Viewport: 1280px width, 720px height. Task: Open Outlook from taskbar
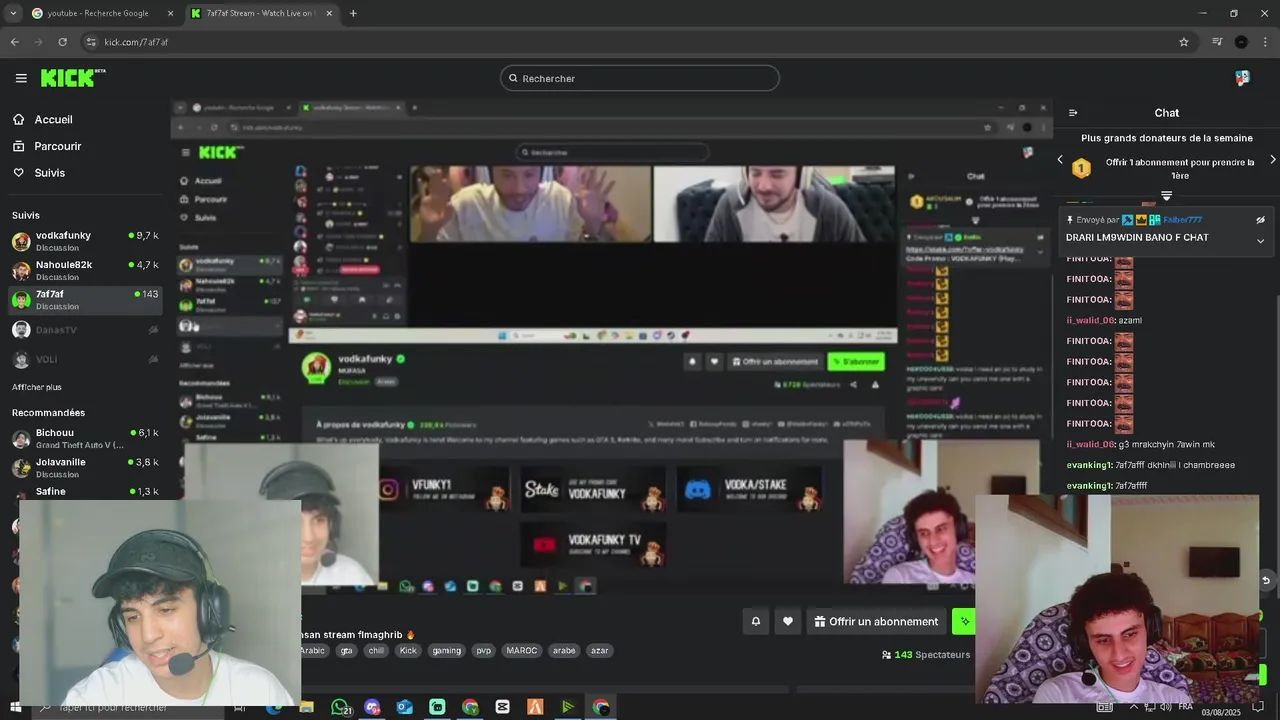(404, 707)
